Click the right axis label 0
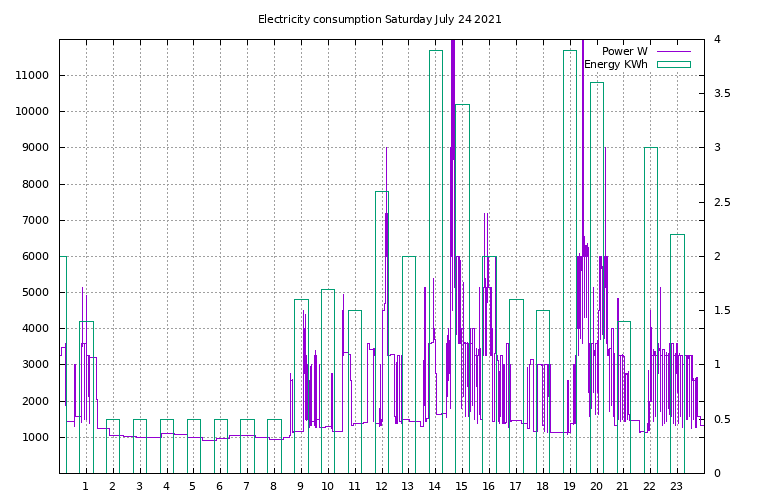This screenshot has height=500, width=768. pos(717,474)
